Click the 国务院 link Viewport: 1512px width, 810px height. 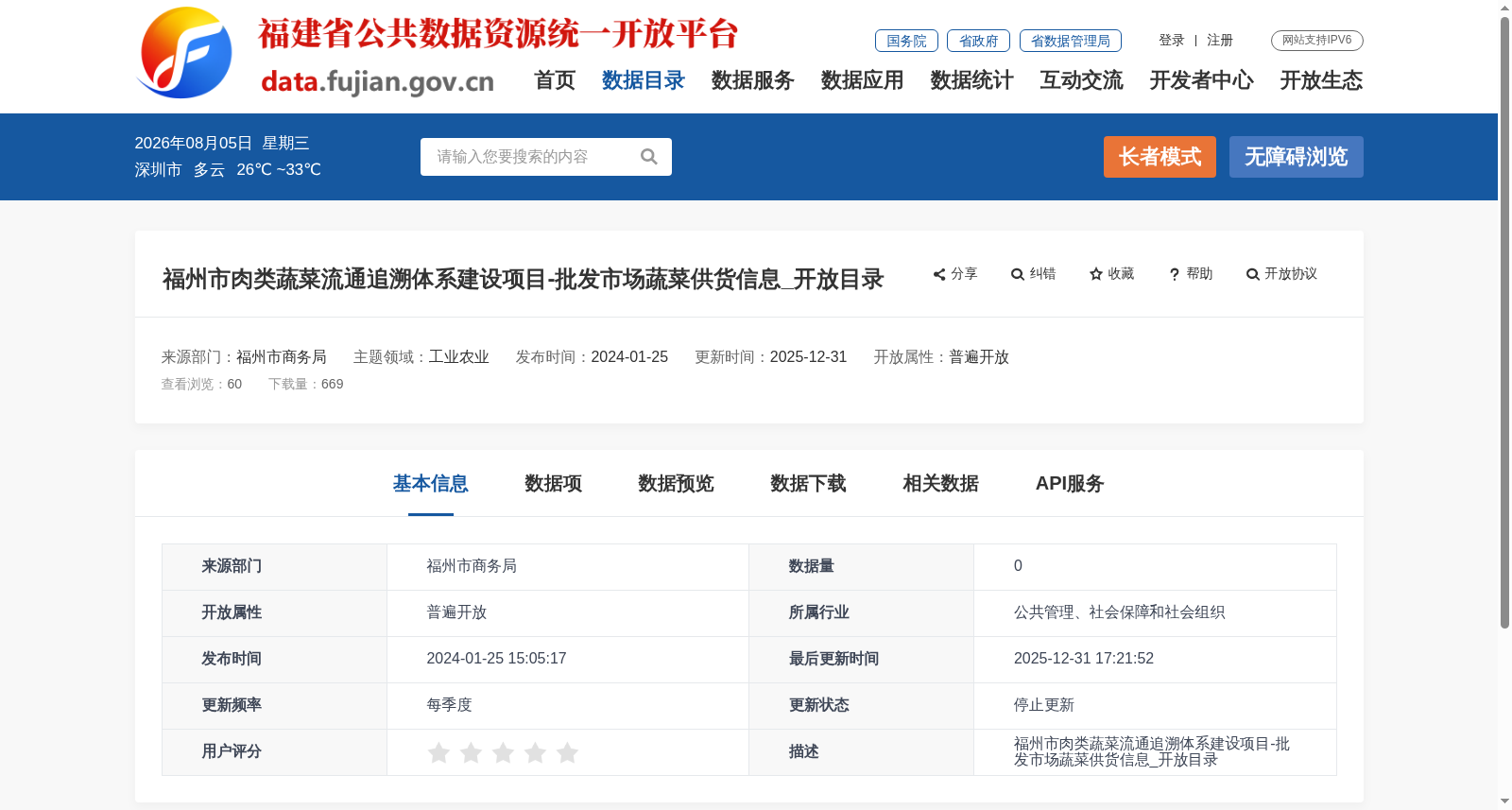click(x=906, y=41)
